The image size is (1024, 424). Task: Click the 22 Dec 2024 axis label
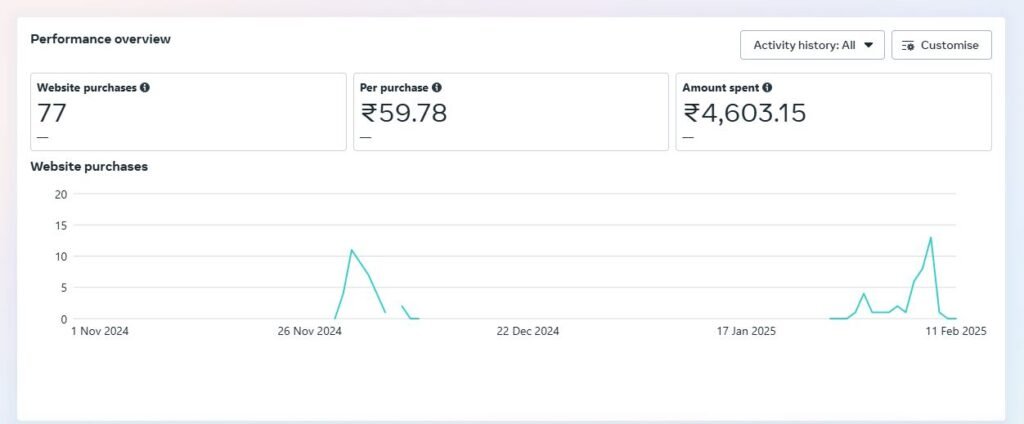pyautogui.click(x=528, y=332)
